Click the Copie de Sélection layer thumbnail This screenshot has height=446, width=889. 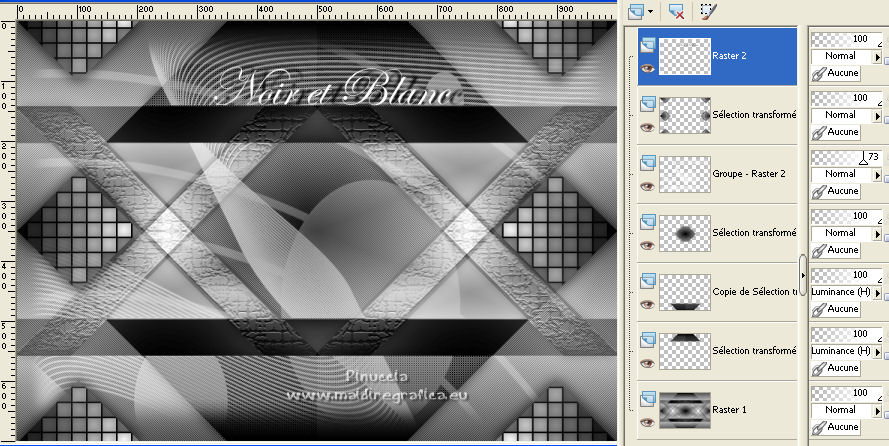click(x=685, y=292)
